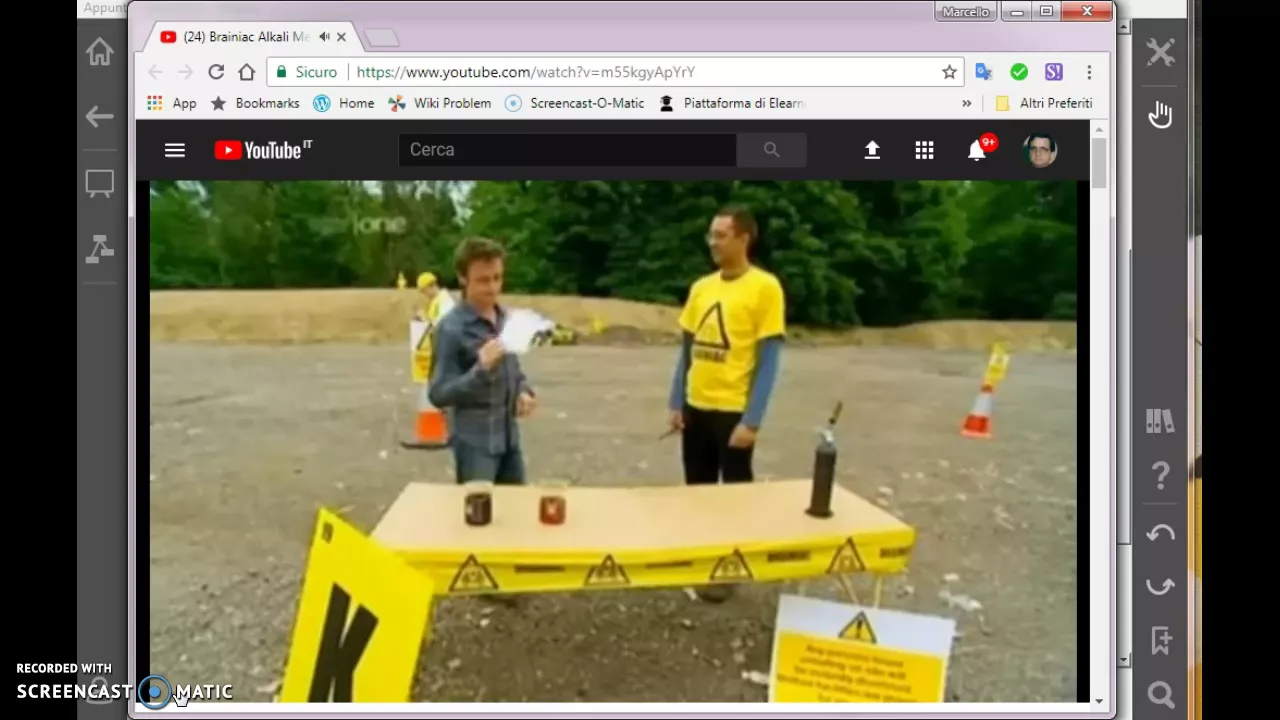Image resolution: width=1280 pixels, height=720 pixels.
Task: Open the Marcello profile button
Action: 966,12
